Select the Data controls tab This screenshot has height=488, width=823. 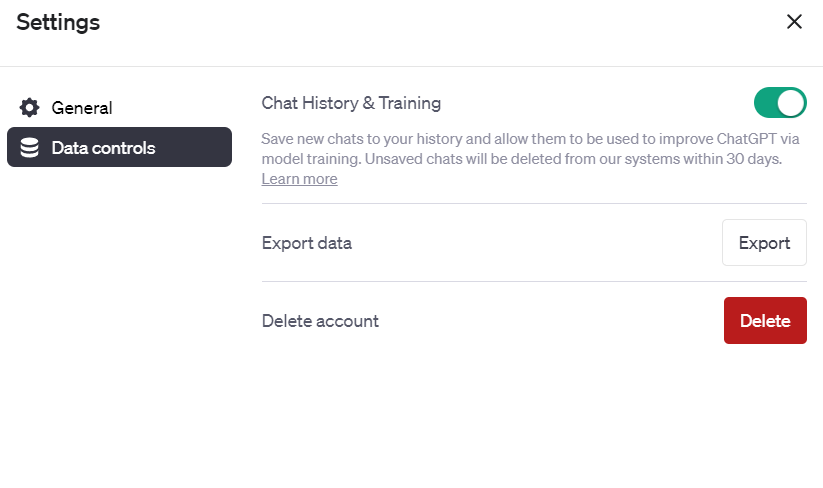click(x=119, y=148)
